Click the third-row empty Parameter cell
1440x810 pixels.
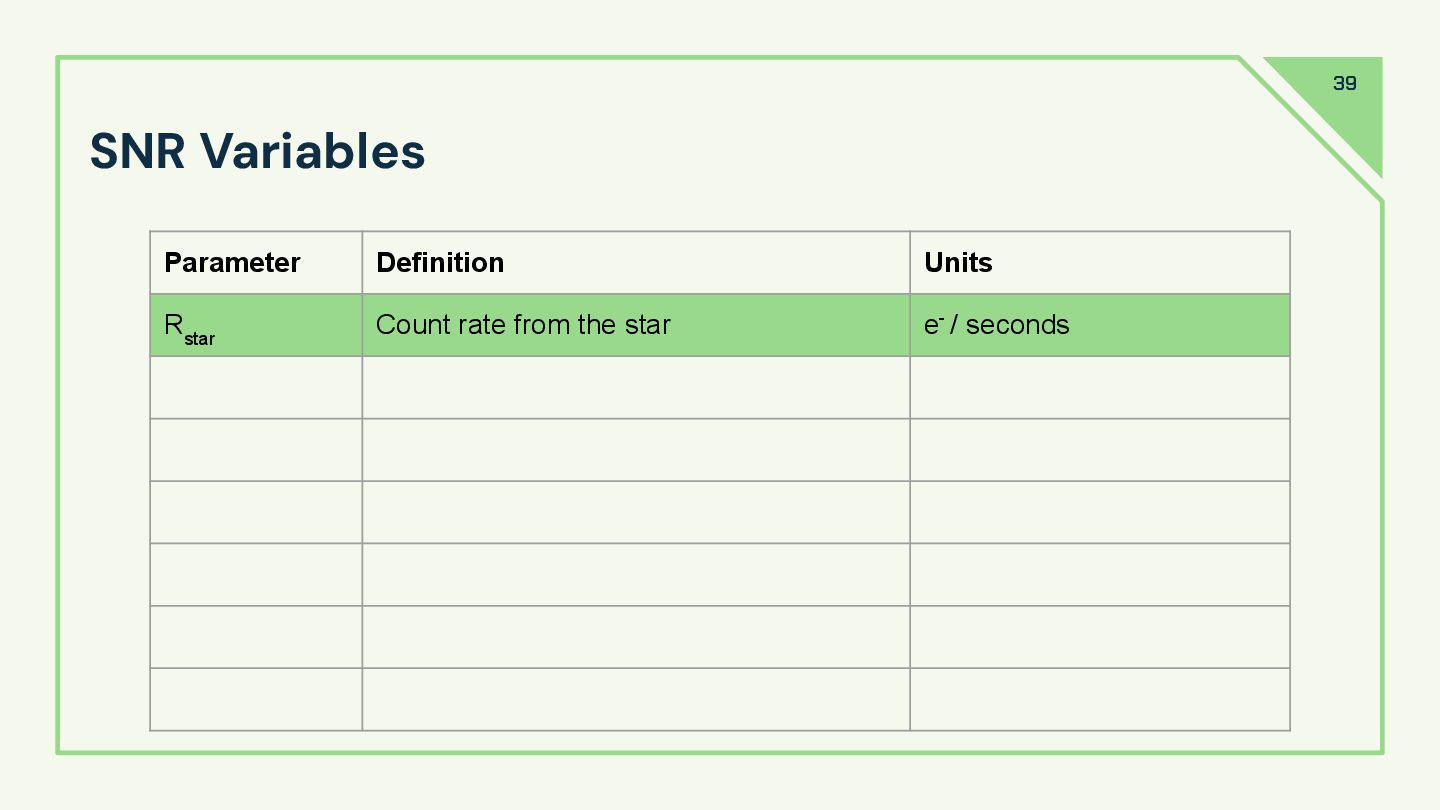pyautogui.click(x=256, y=450)
